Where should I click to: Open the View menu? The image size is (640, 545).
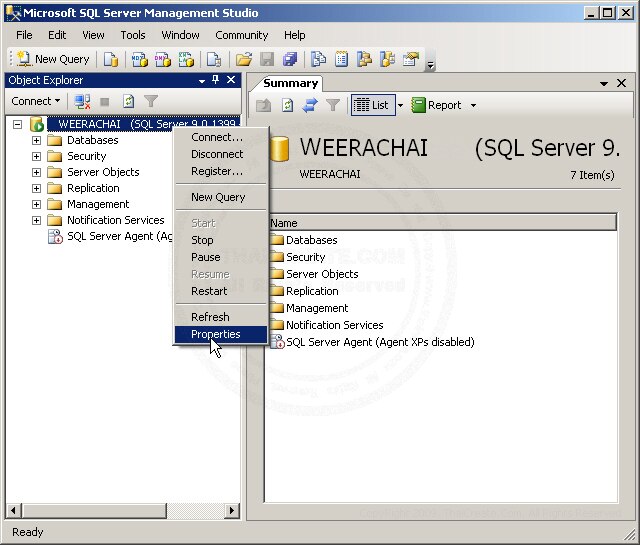pyautogui.click(x=93, y=35)
